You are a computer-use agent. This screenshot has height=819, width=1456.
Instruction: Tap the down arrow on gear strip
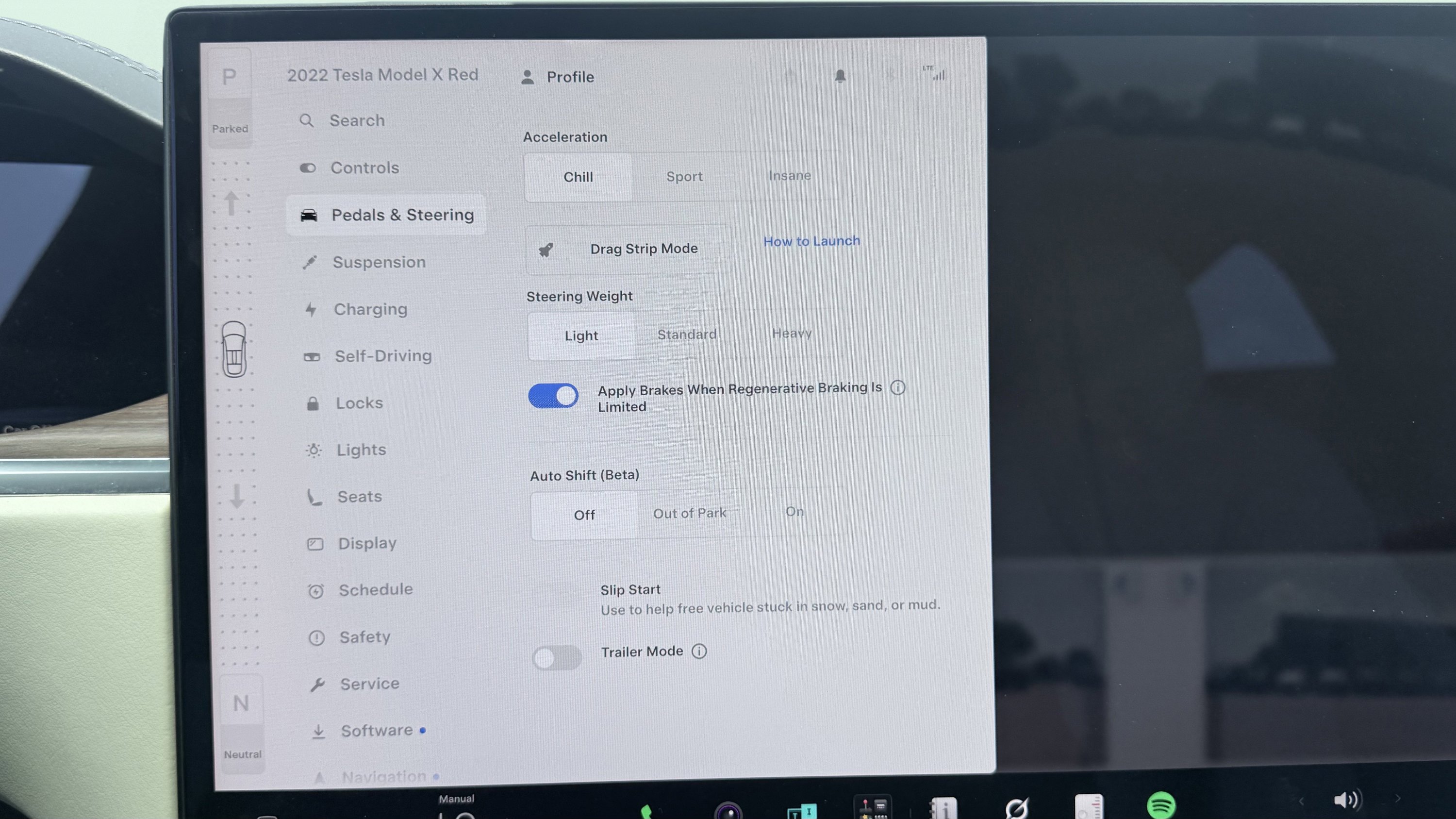[x=237, y=496]
